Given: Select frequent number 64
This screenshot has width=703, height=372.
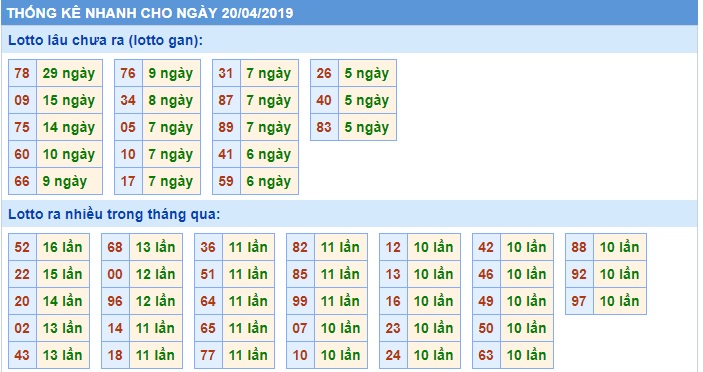Looking at the screenshot, I should click(x=208, y=301).
